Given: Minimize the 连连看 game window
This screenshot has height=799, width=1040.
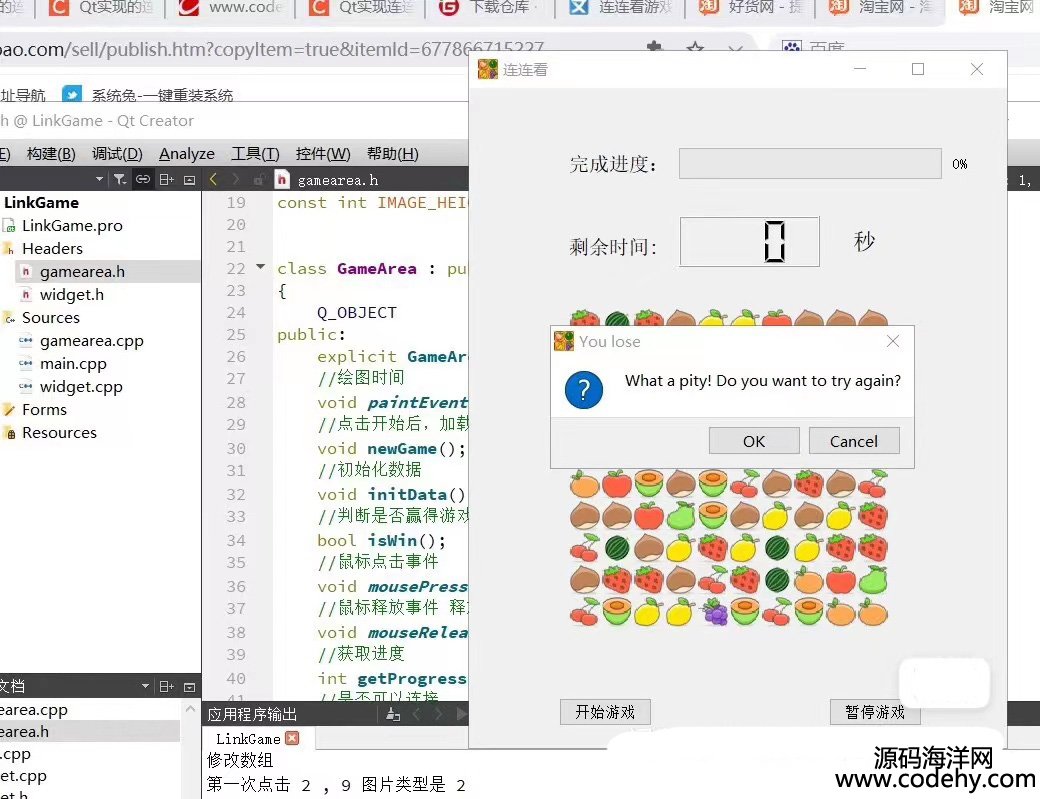Looking at the screenshot, I should 860,69.
